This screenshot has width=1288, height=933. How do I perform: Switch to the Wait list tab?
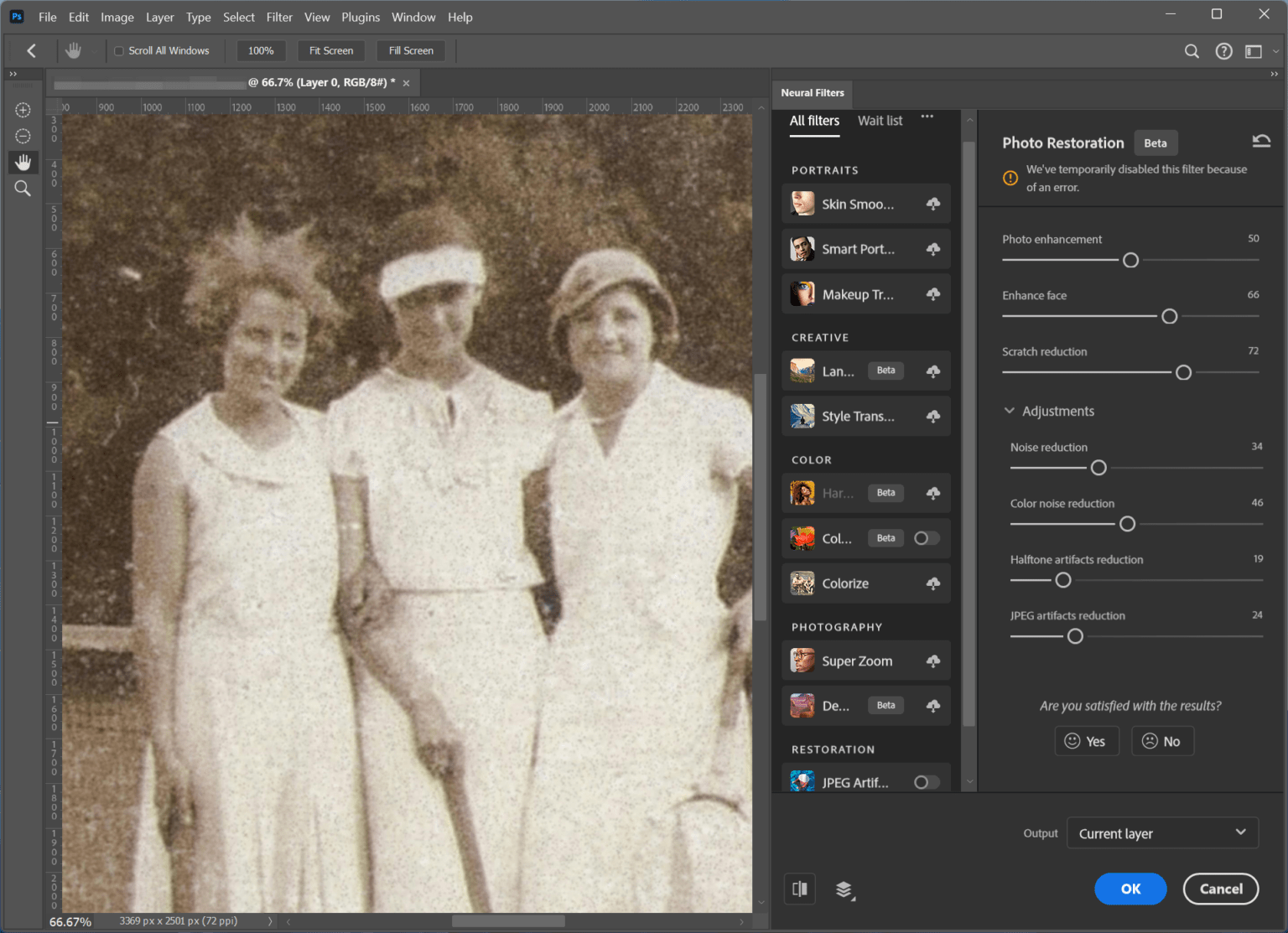pyautogui.click(x=879, y=120)
